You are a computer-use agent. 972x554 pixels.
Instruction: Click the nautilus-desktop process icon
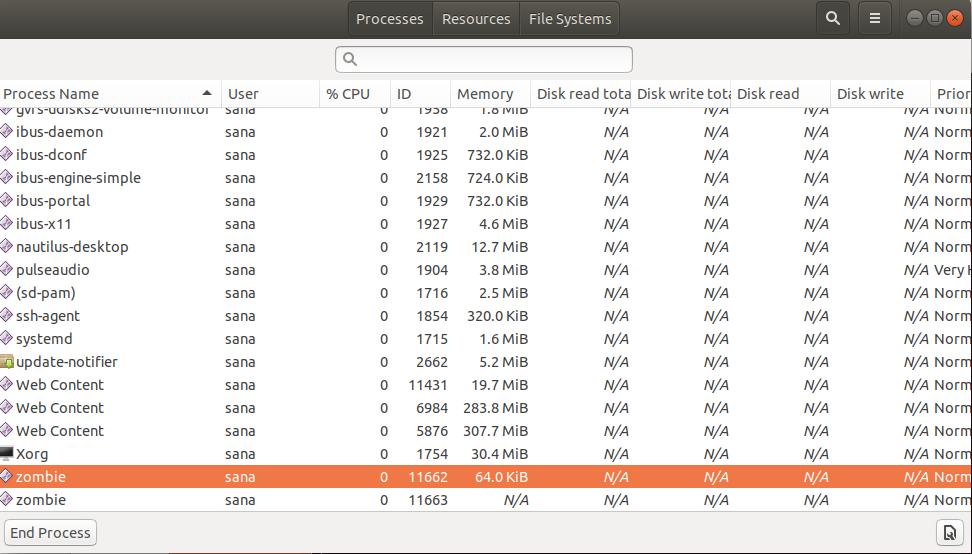pyautogui.click(x=7, y=247)
